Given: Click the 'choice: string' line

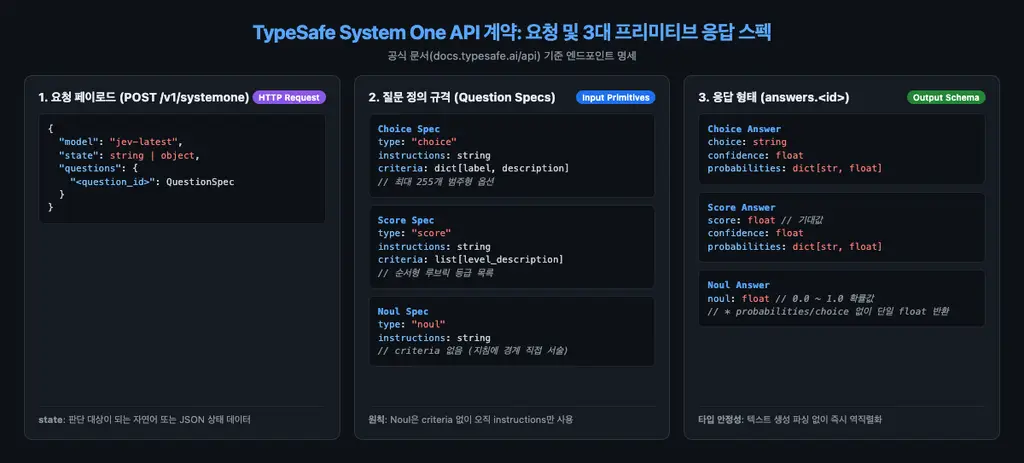Looking at the screenshot, I should pyautogui.click(x=747, y=142).
